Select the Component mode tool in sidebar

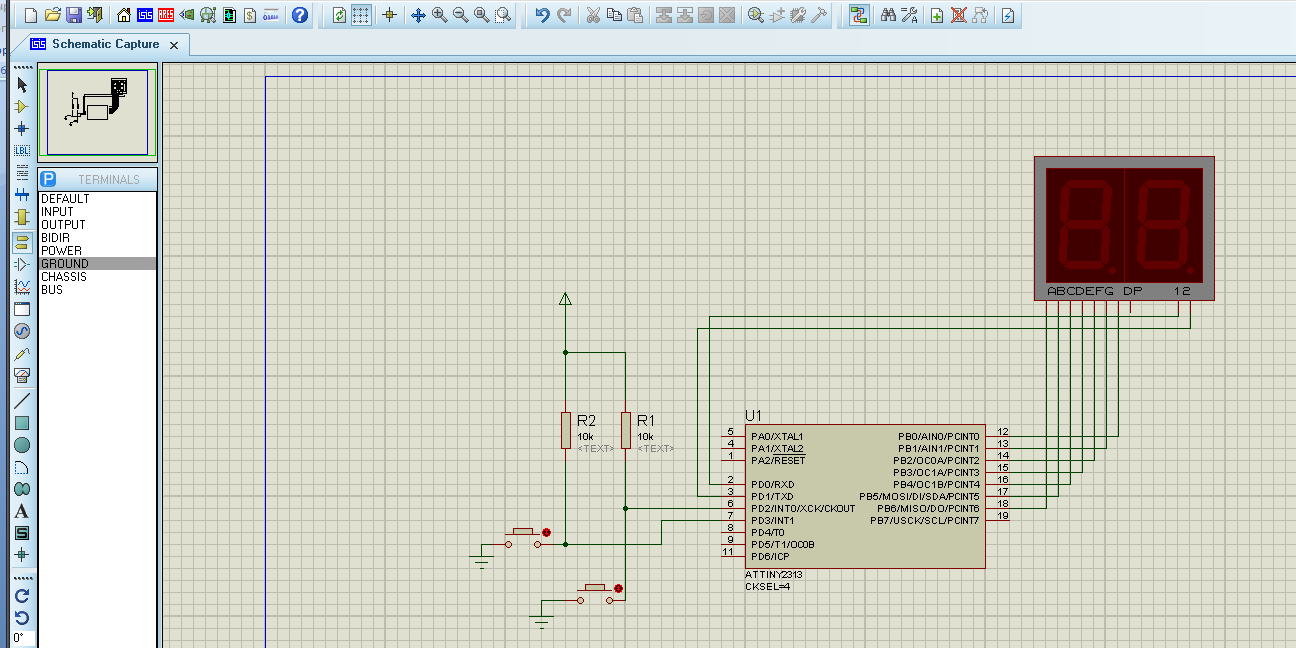click(x=21, y=106)
